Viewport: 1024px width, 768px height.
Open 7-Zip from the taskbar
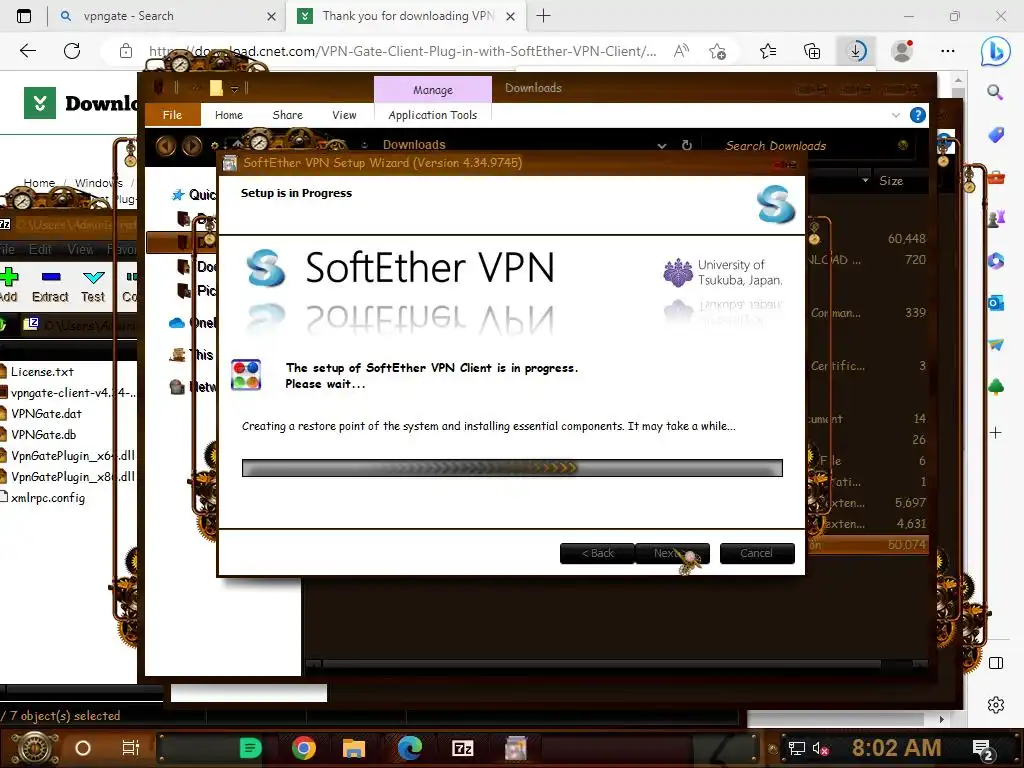[x=462, y=748]
